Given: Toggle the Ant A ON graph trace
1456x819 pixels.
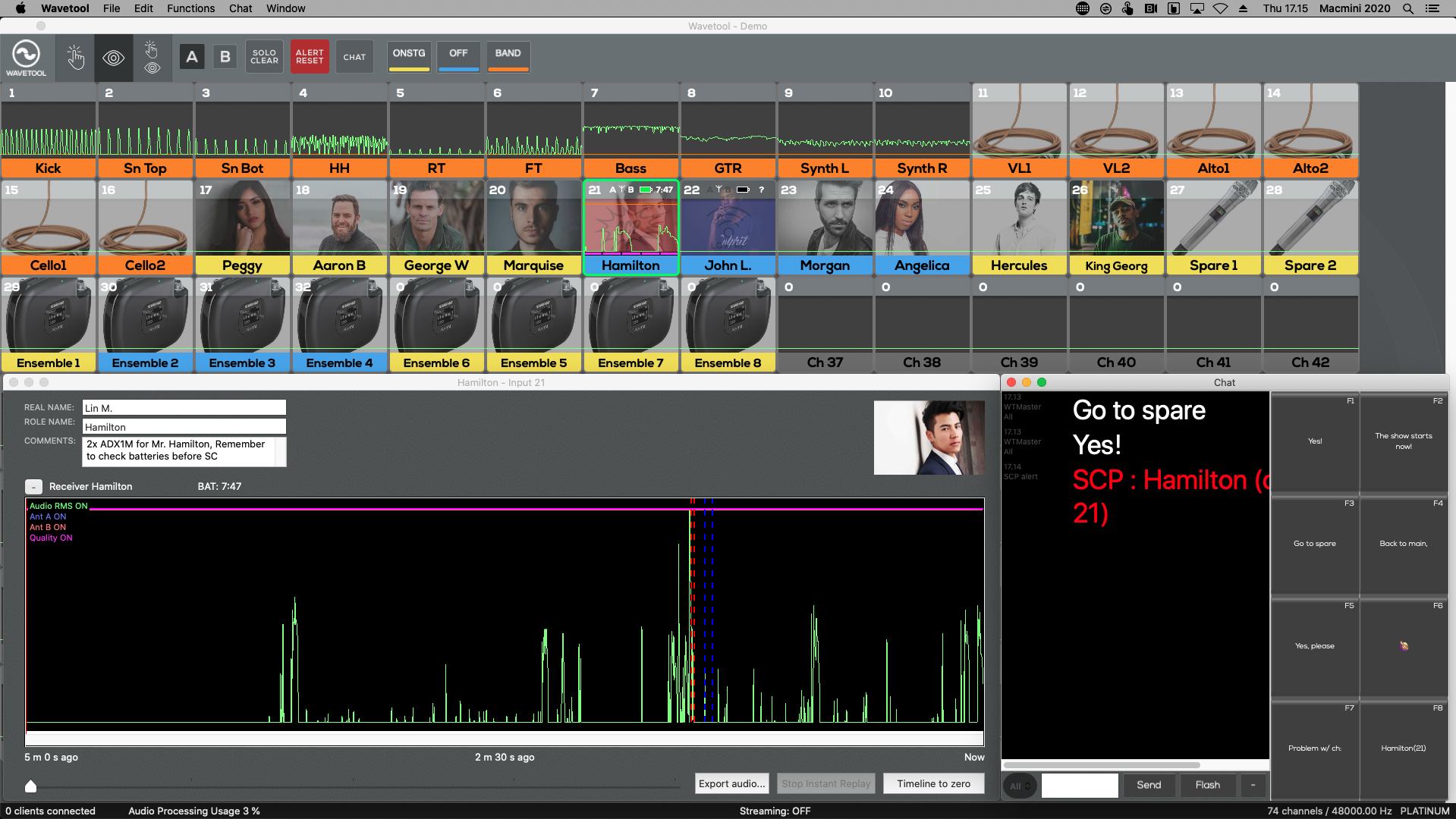Looking at the screenshot, I should pyautogui.click(x=48, y=516).
